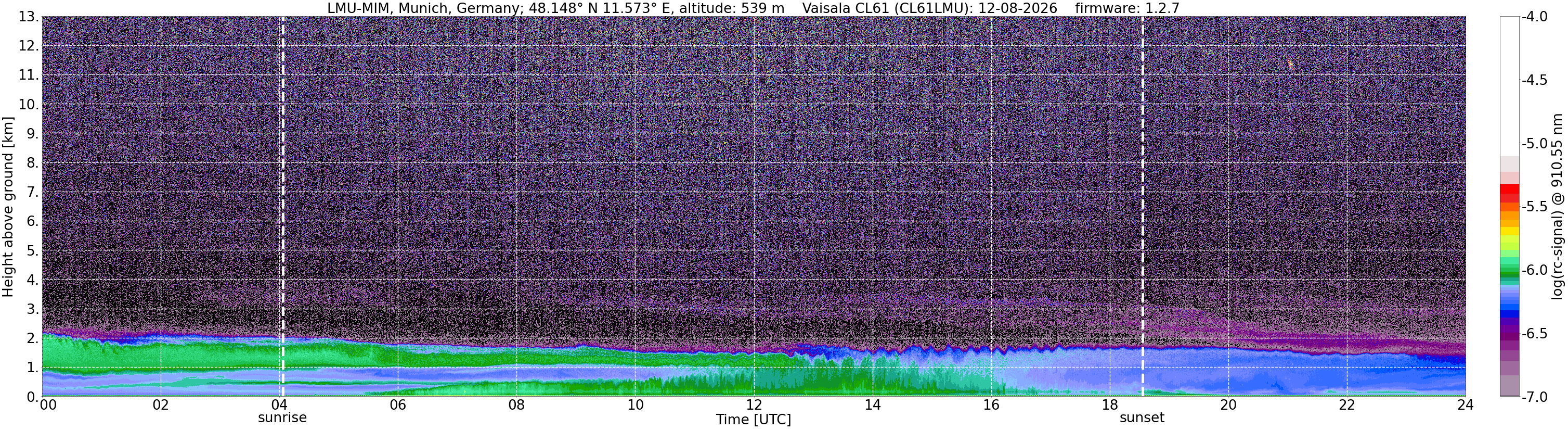
Task: Click the time tick label '06'
Action: pos(398,405)
